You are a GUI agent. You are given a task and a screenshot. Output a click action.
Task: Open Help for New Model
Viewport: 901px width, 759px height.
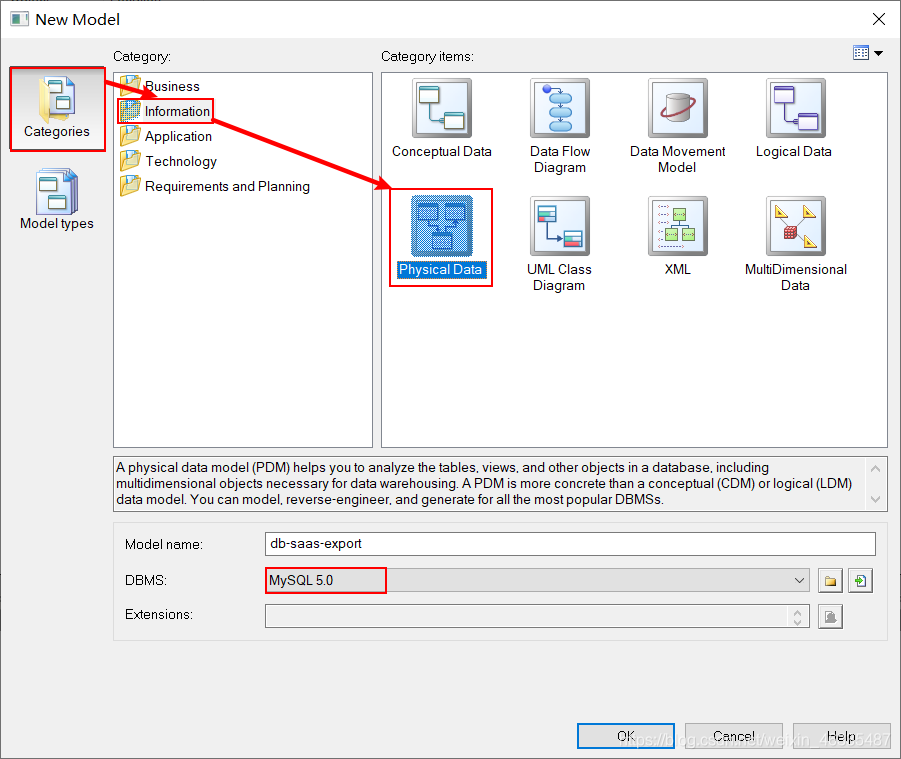(x=841, y=736)
